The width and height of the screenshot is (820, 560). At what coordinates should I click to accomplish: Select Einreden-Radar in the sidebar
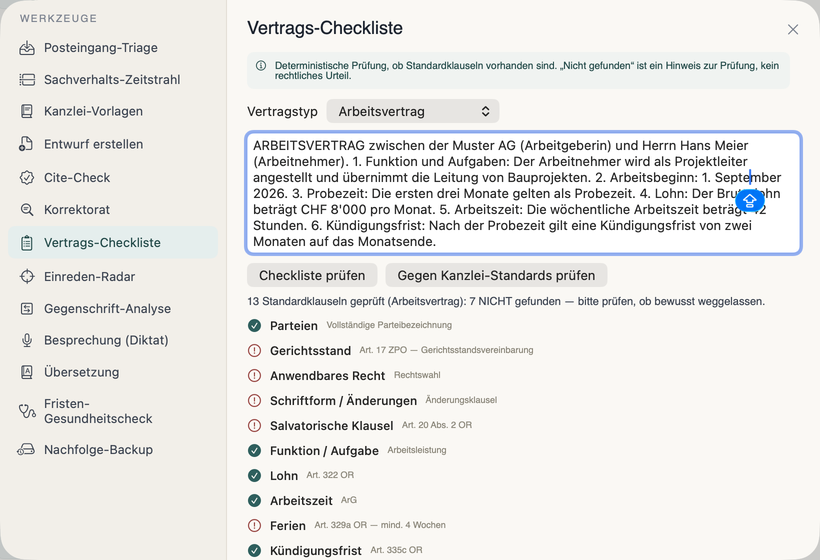[113, 277]
